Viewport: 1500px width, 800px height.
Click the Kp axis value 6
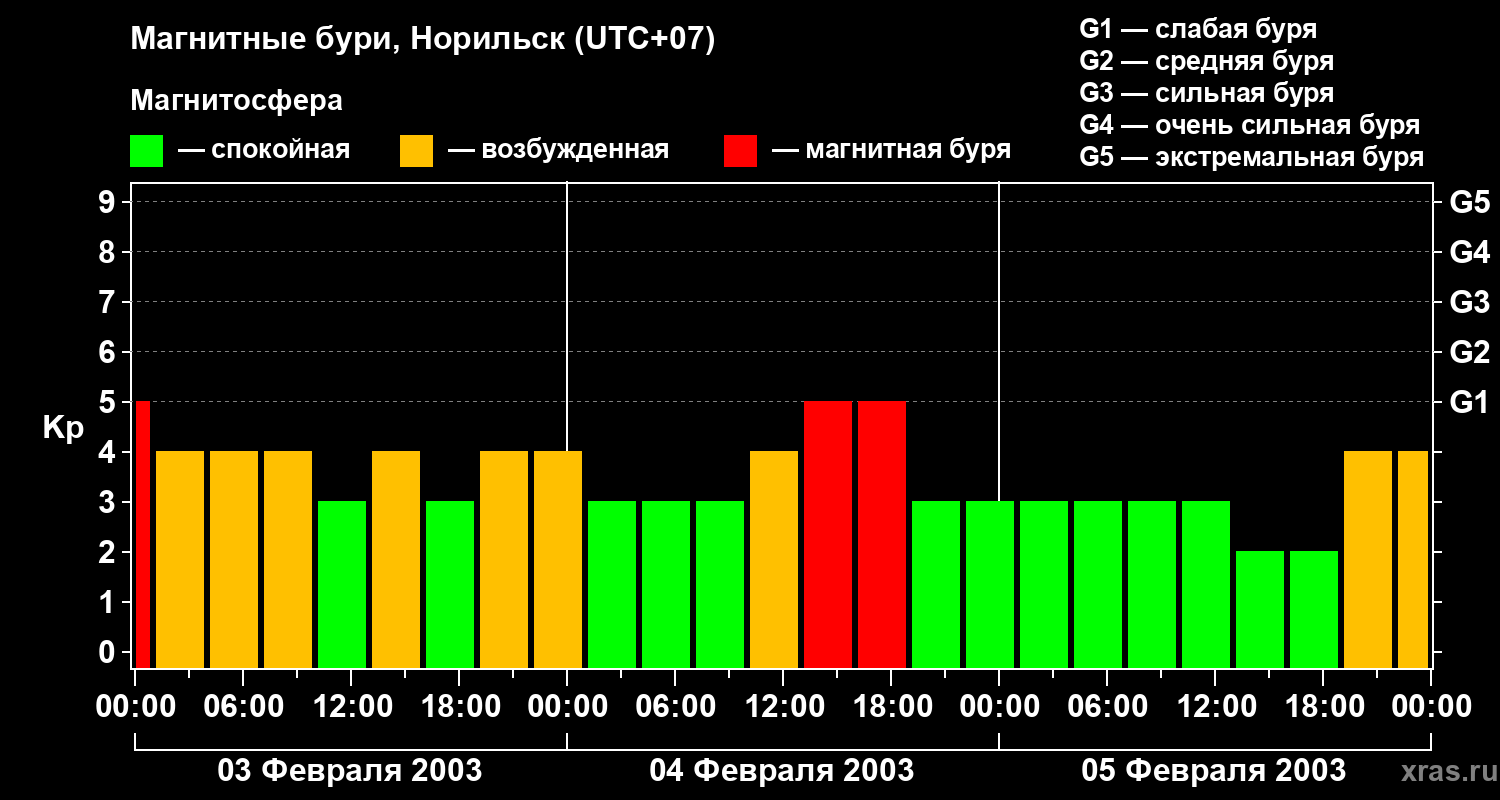109,352
